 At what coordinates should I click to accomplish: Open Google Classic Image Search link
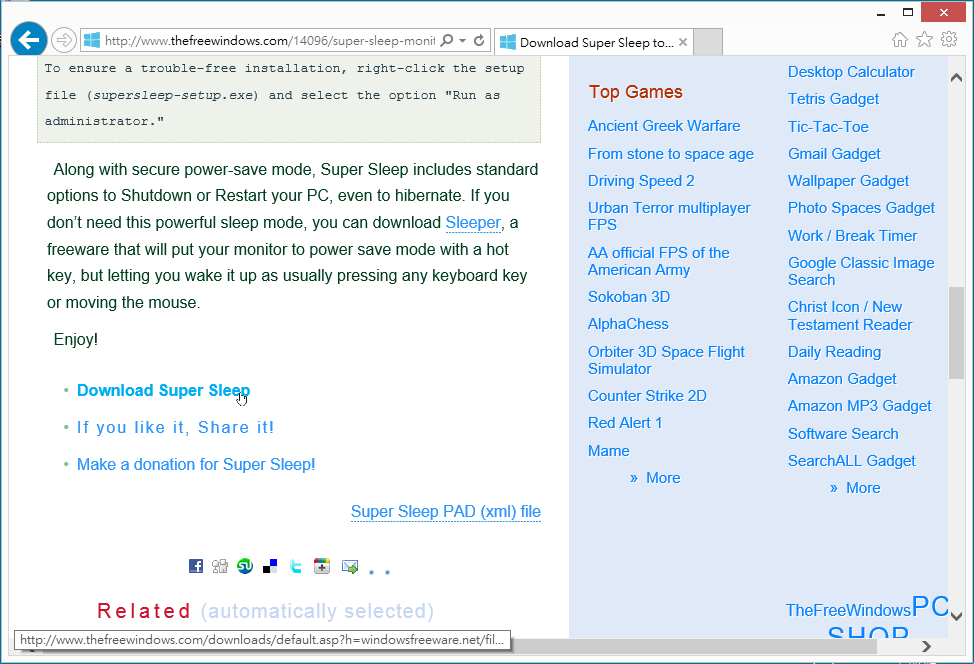pyautogui.click(x=861, y=271)
